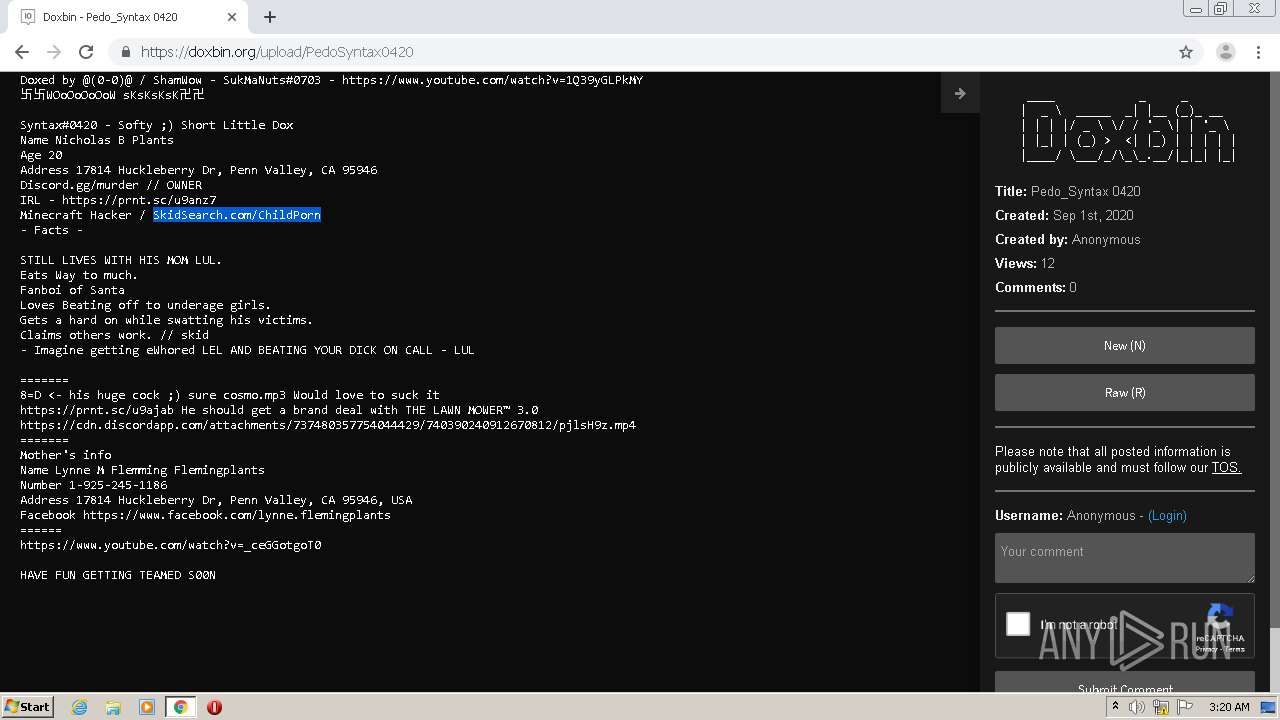Viewport: 1280px width, 720px height.
Task: Restore down the Chrome window
Action: [x=1221, y=9]
